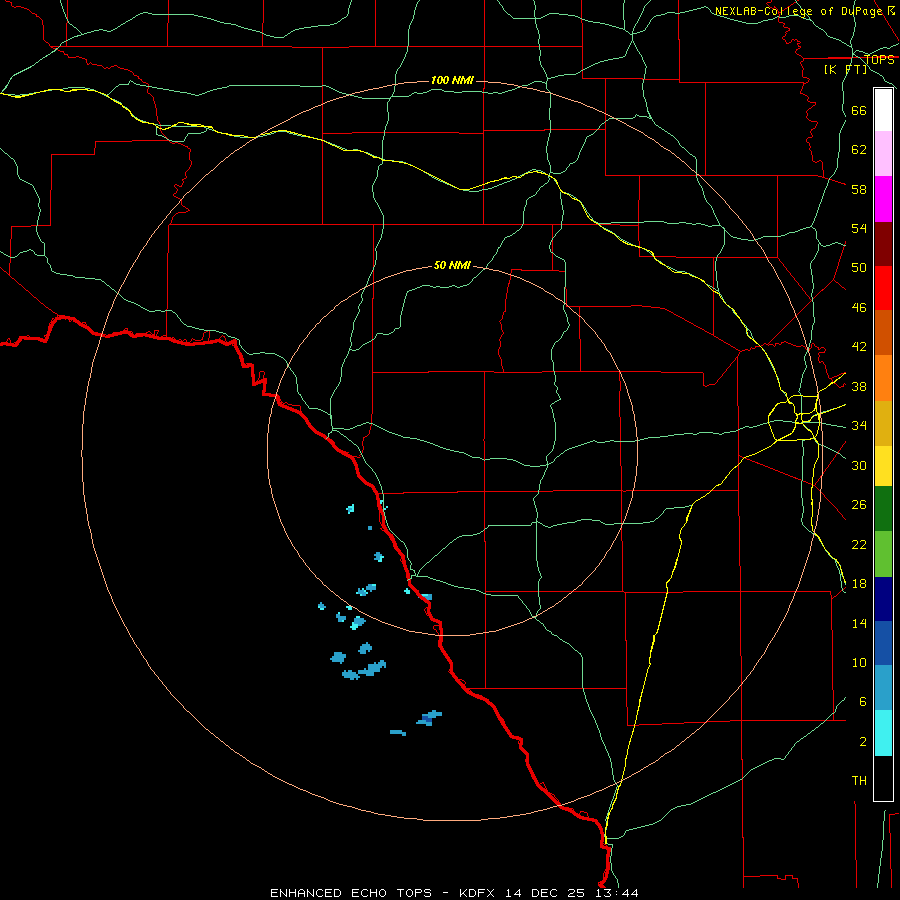The image size is (900, 900).
Task: Click the light pink legend swatch
Action: pos(883,153)
